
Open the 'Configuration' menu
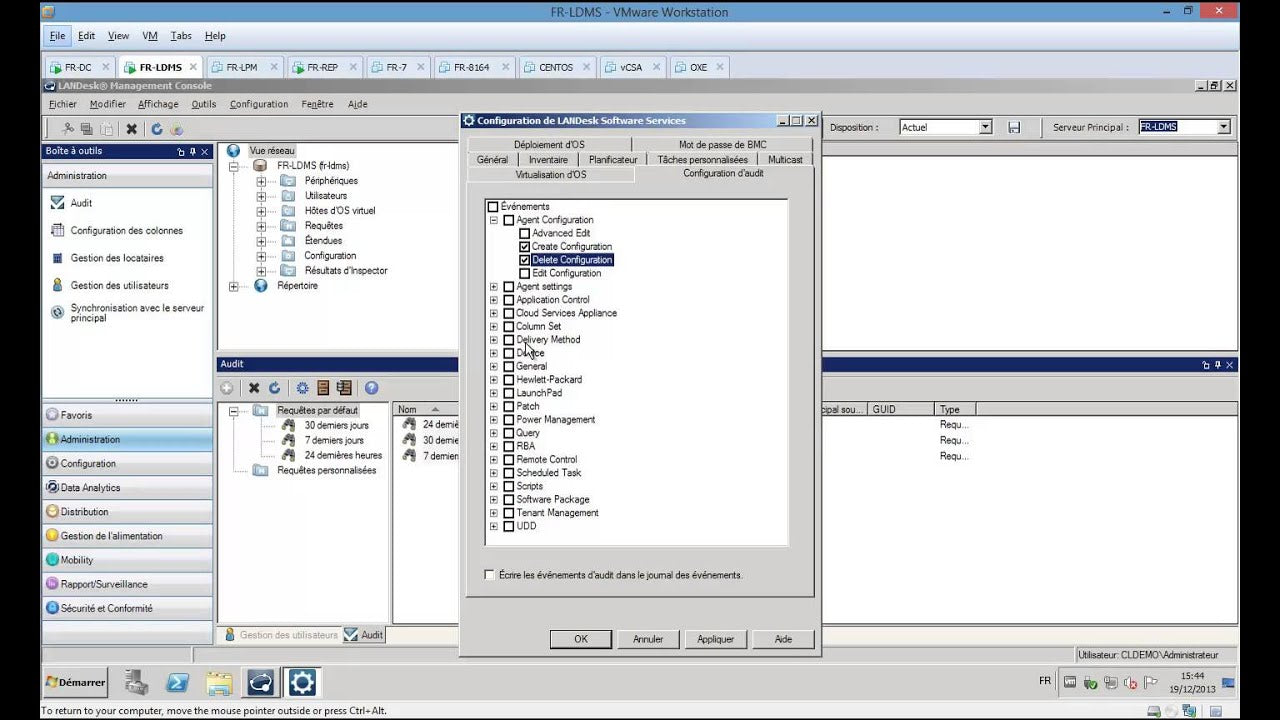coord(258,103)
